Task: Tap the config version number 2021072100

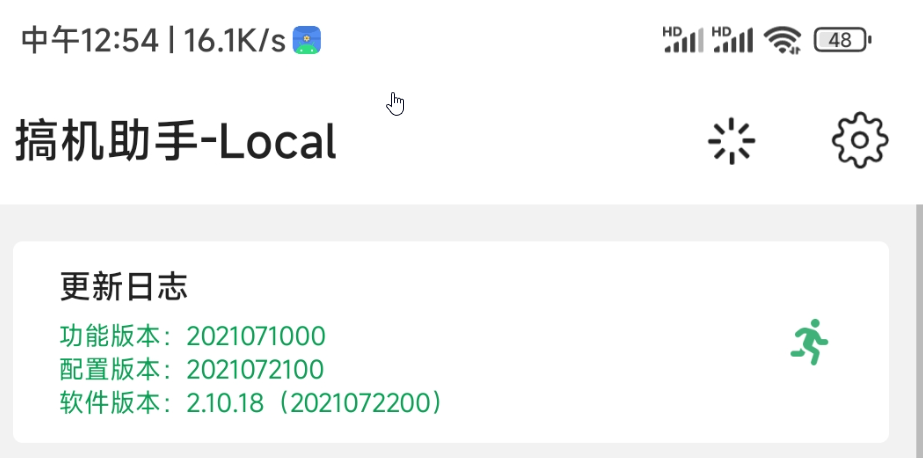Action: pyautogui.click(x=256, y=370)
